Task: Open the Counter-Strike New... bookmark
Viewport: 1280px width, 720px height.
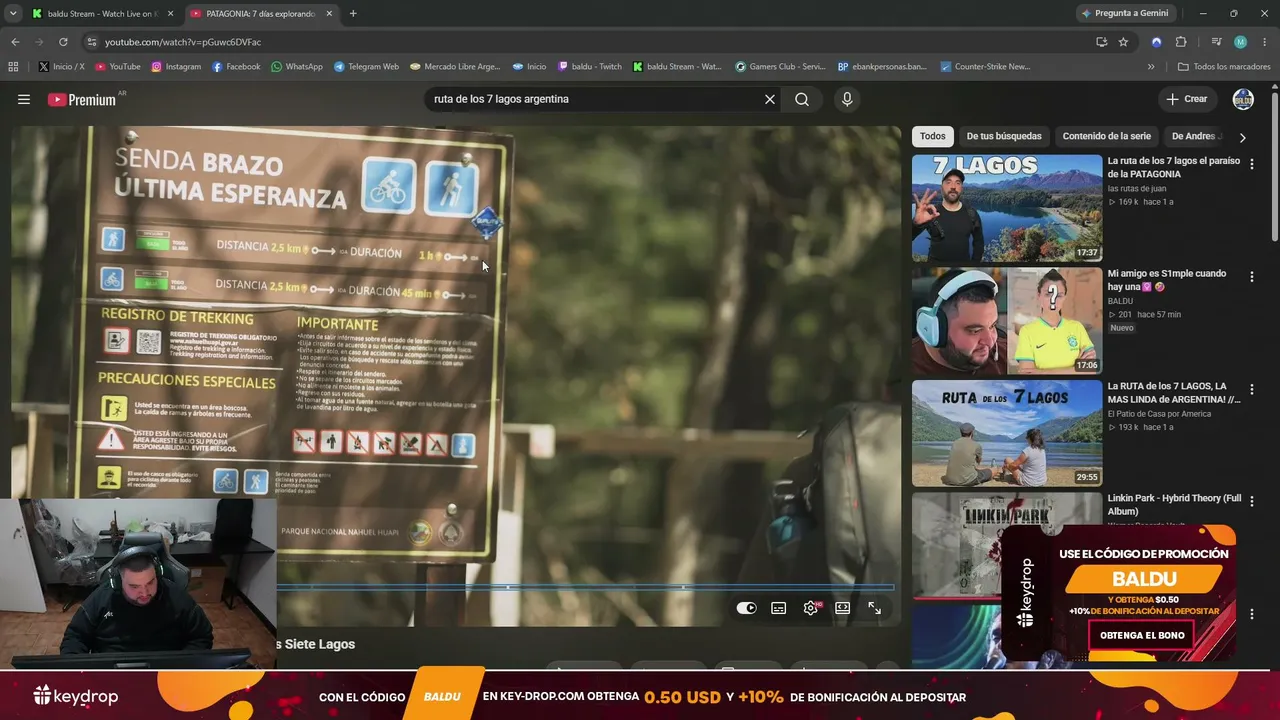Action: (x=985, y=67)
